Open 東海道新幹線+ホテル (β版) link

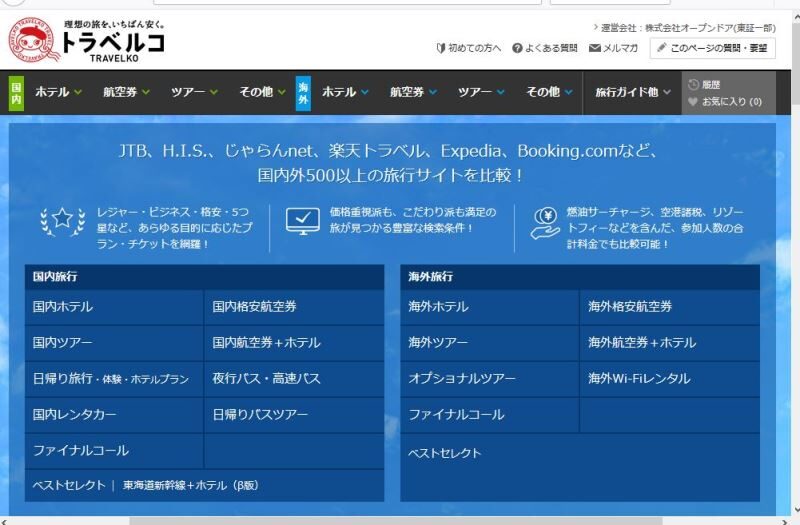point(190,485)
